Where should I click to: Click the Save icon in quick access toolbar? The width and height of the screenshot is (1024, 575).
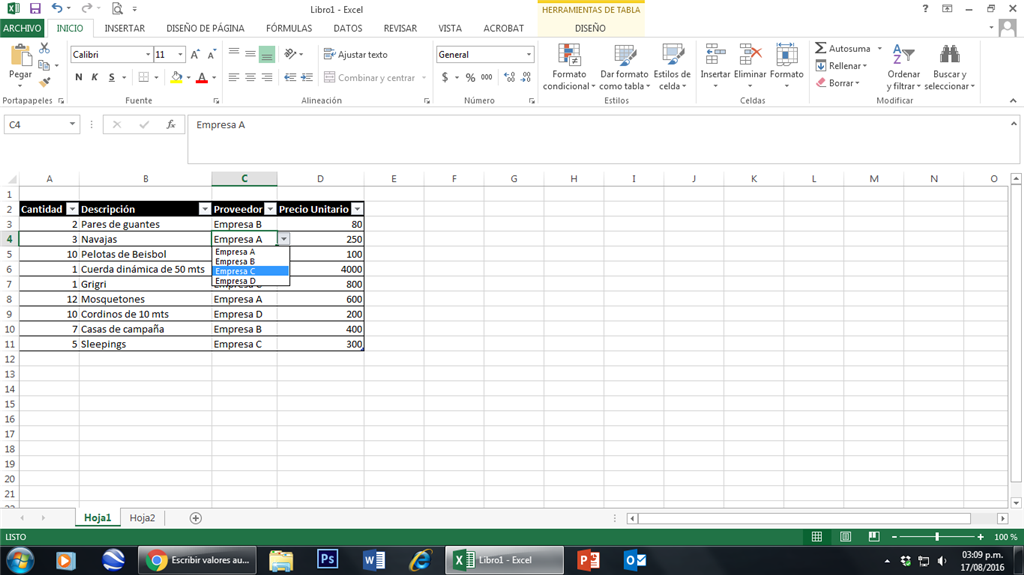point(35,8)
